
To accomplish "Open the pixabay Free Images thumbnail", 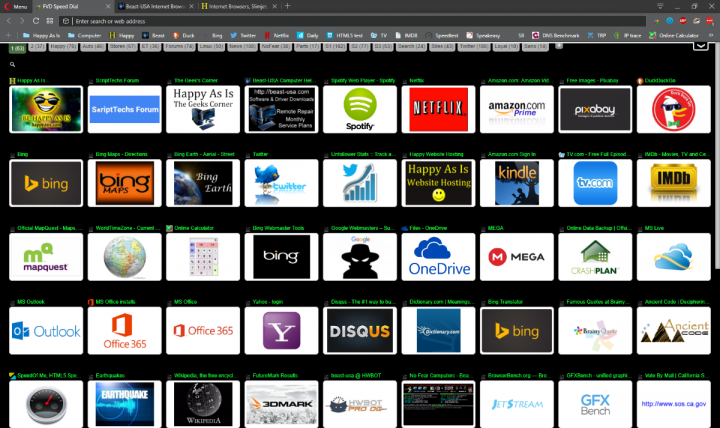I will pos(595,109).
